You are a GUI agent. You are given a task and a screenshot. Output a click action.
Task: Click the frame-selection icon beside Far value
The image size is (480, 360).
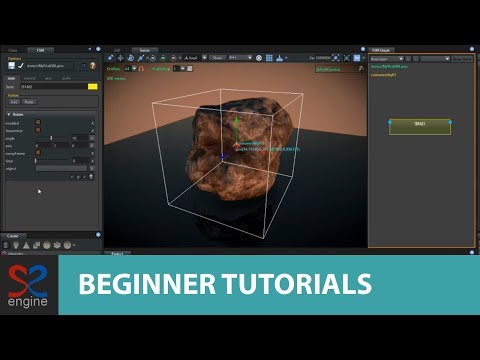click(x=336, y=58)
